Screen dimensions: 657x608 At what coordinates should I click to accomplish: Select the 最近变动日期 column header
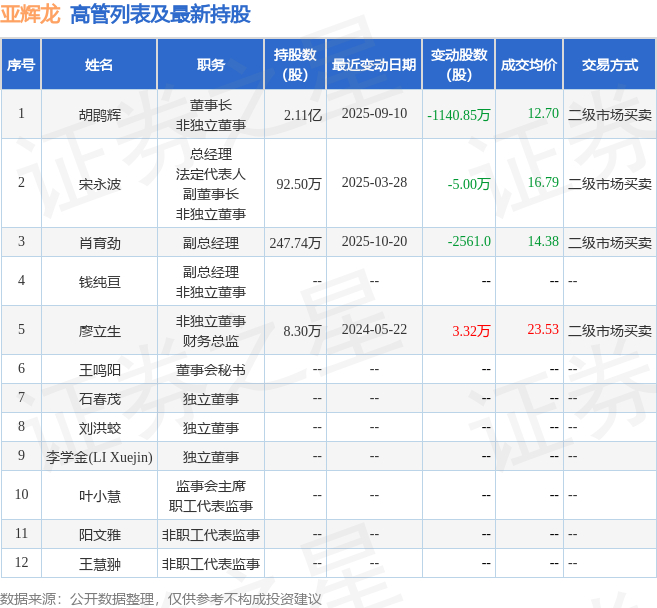click(x=374, y=65)
